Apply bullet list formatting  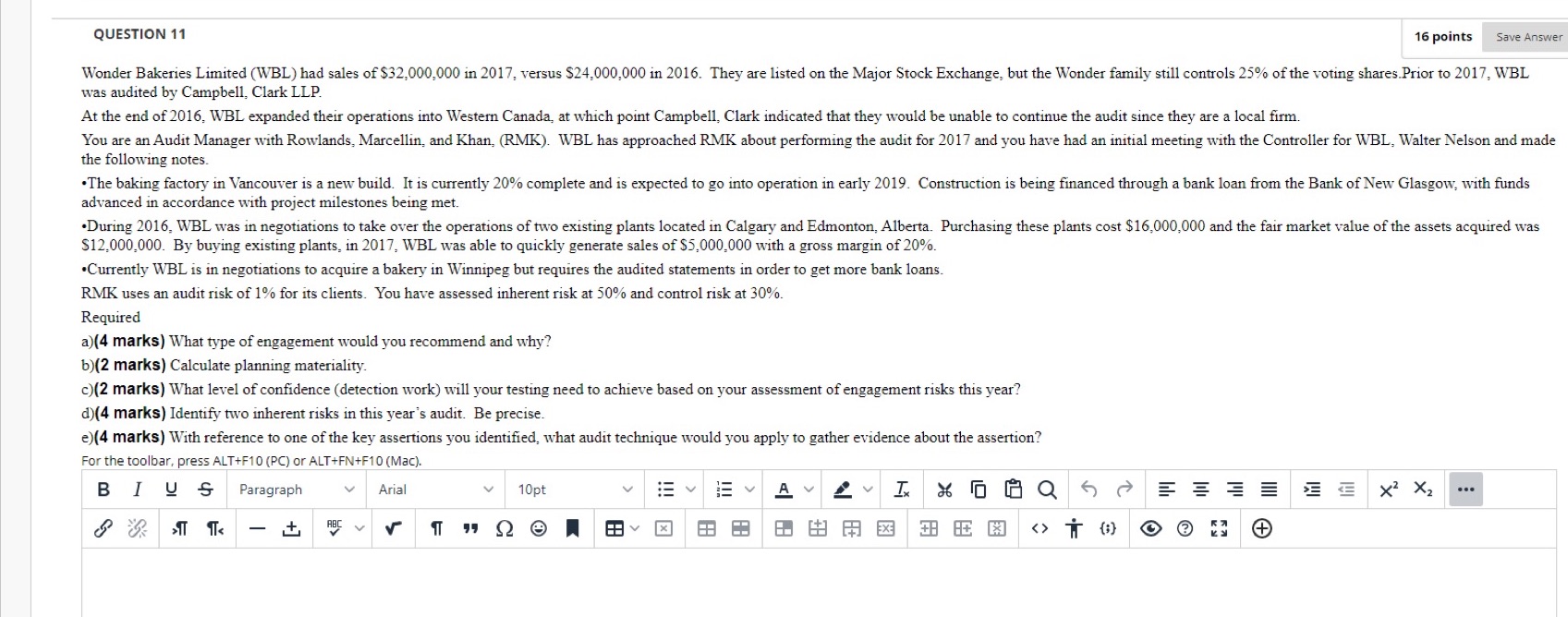point(665,490)
